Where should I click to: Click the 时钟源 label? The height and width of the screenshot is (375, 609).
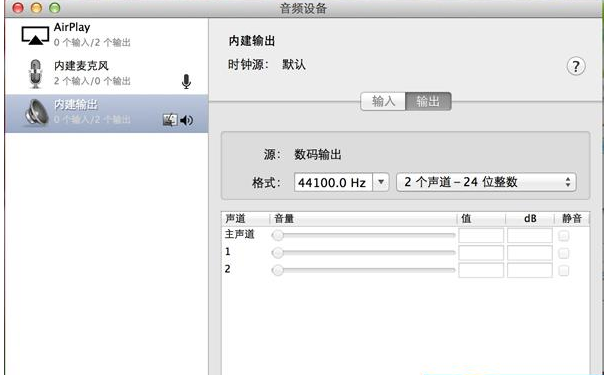tap(248, 64)
